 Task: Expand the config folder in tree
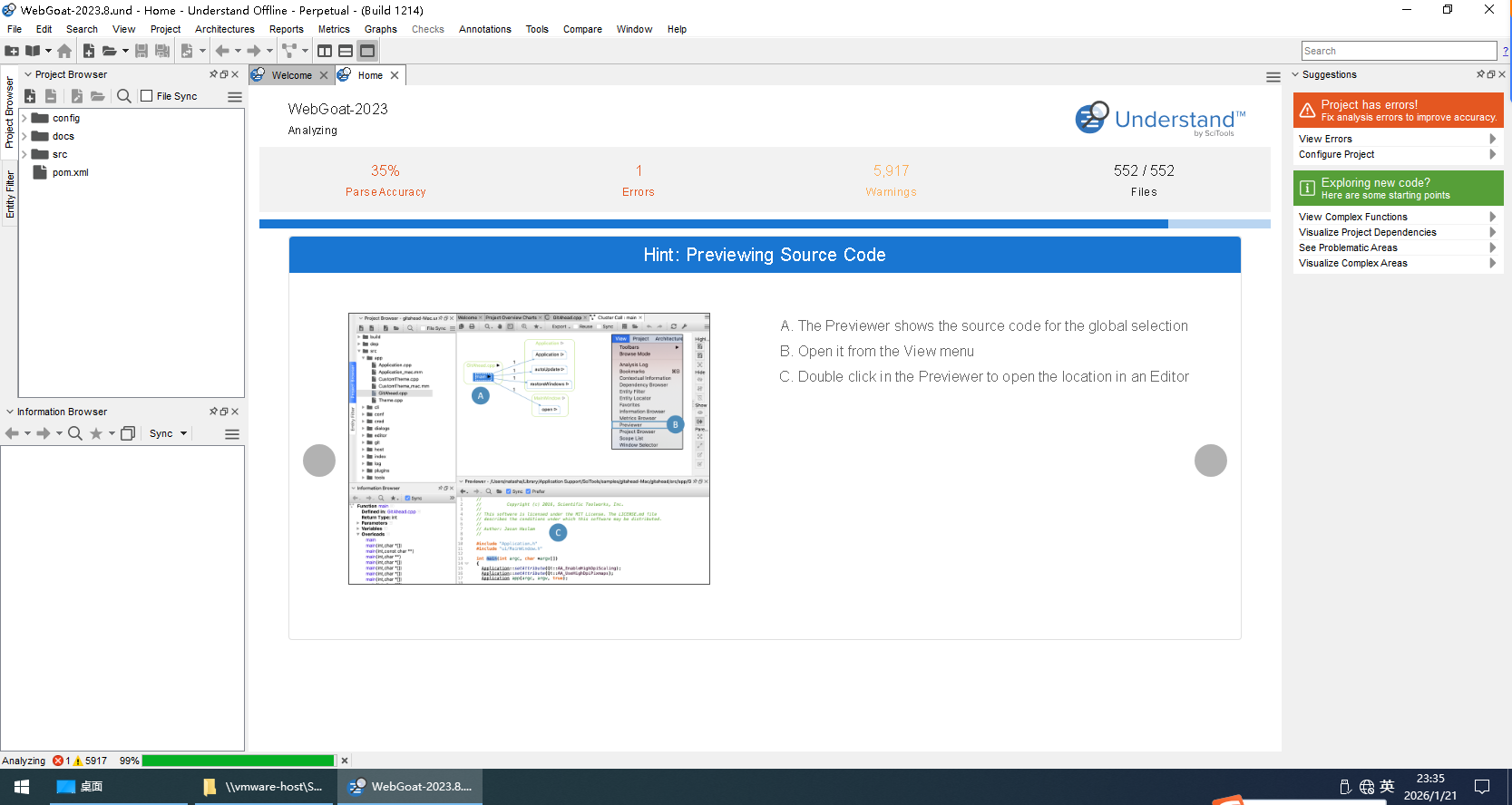click(x=24, y=118)
